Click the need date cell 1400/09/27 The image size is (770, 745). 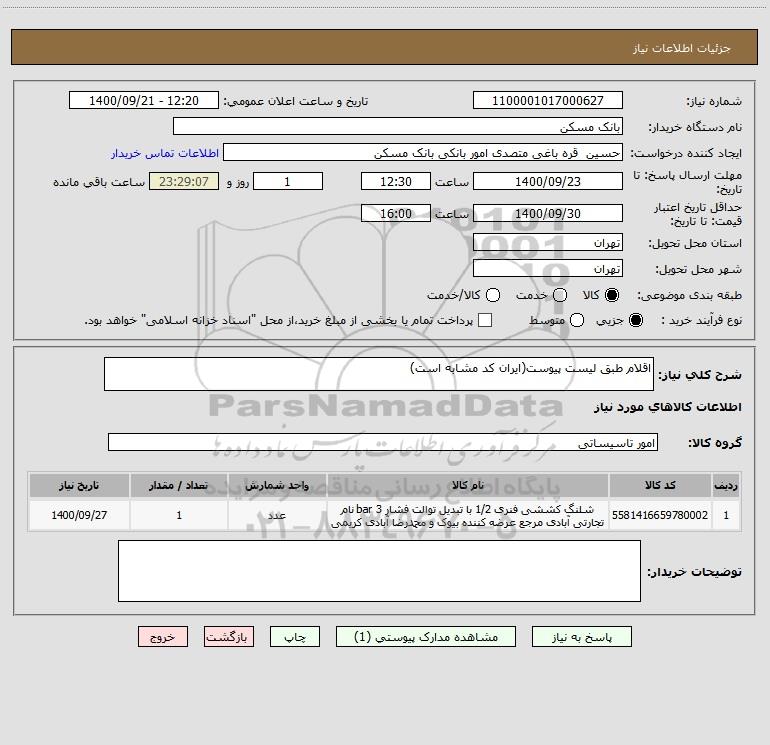tap(79, 515)
